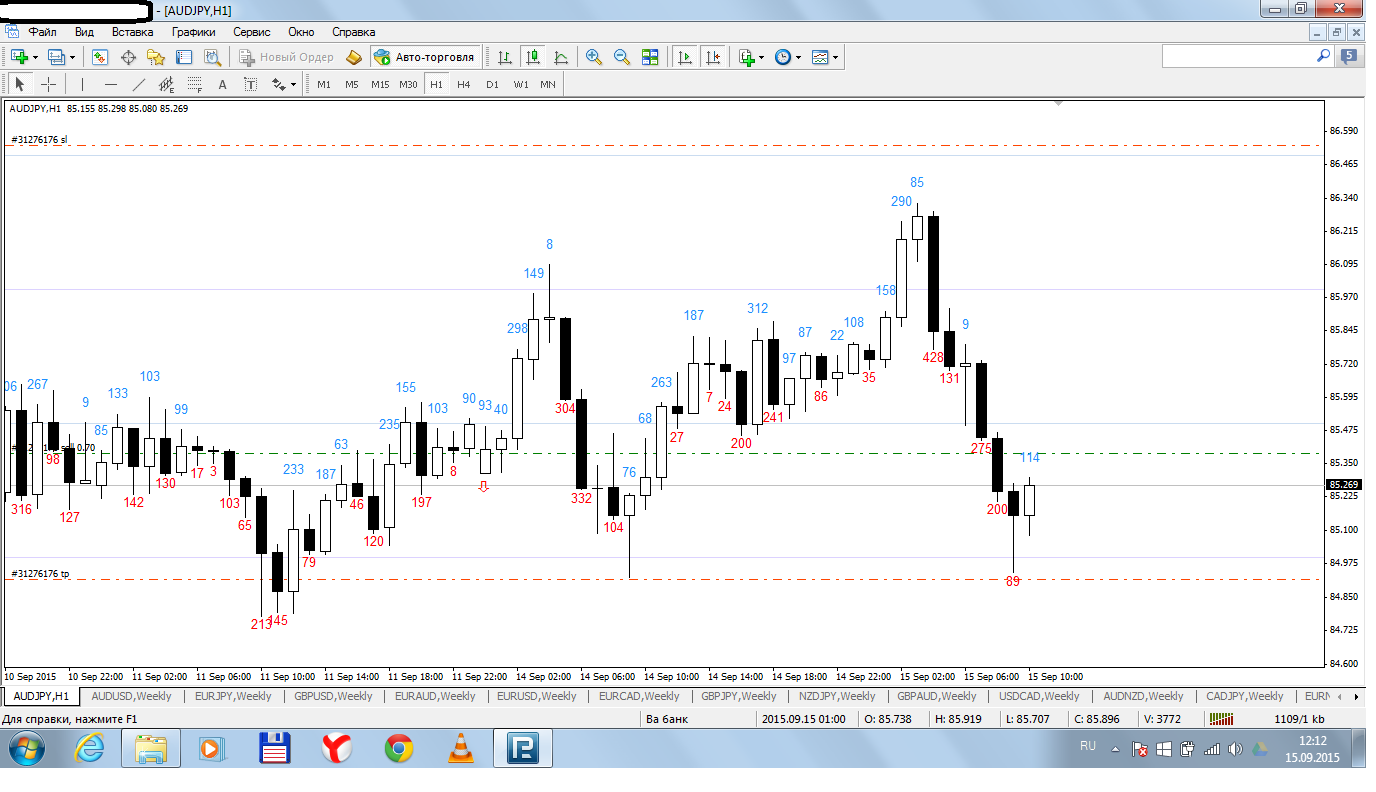Switch to the AUDNZD,Weekly chart tab
The width and height of the screenshot is (1376, 792).
tap(1143, 696)
